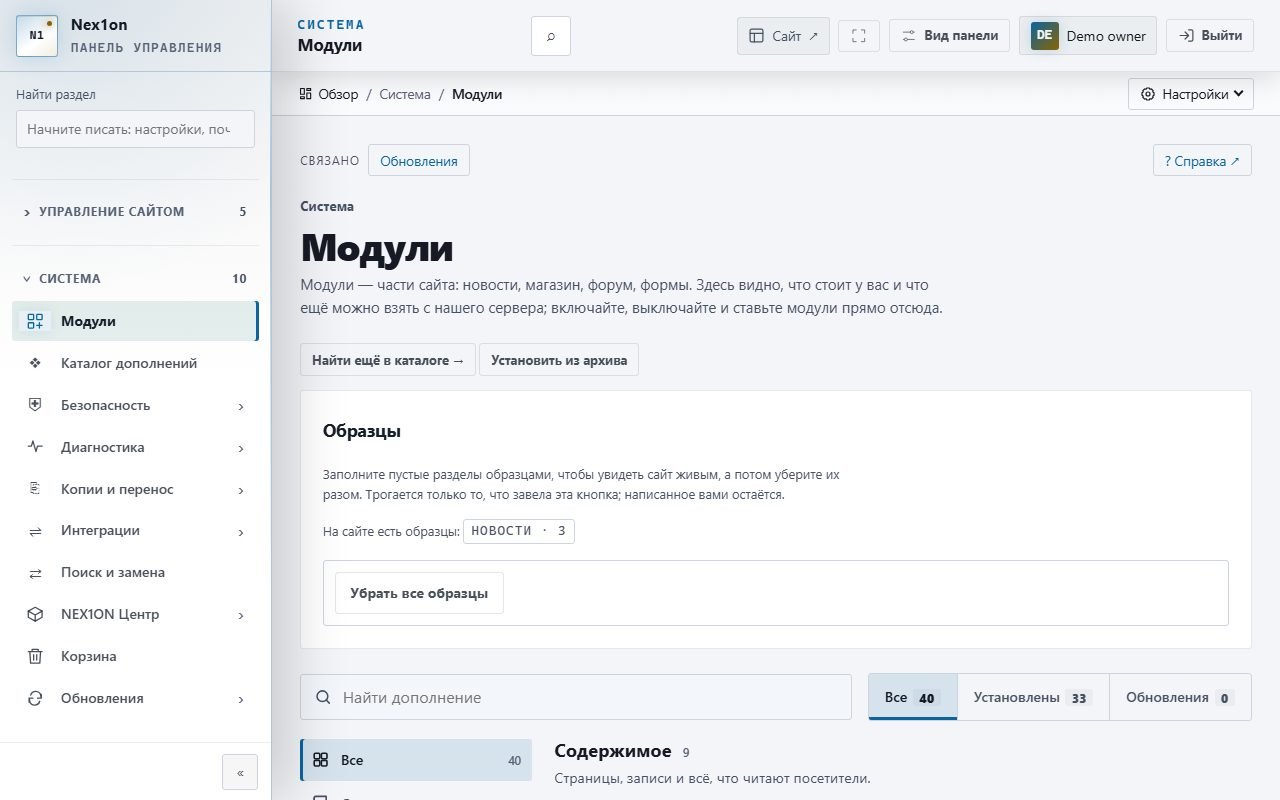Click the Выйти logout button
Viewport: 1280px width, 800px height.
[x=1210, y=36]
